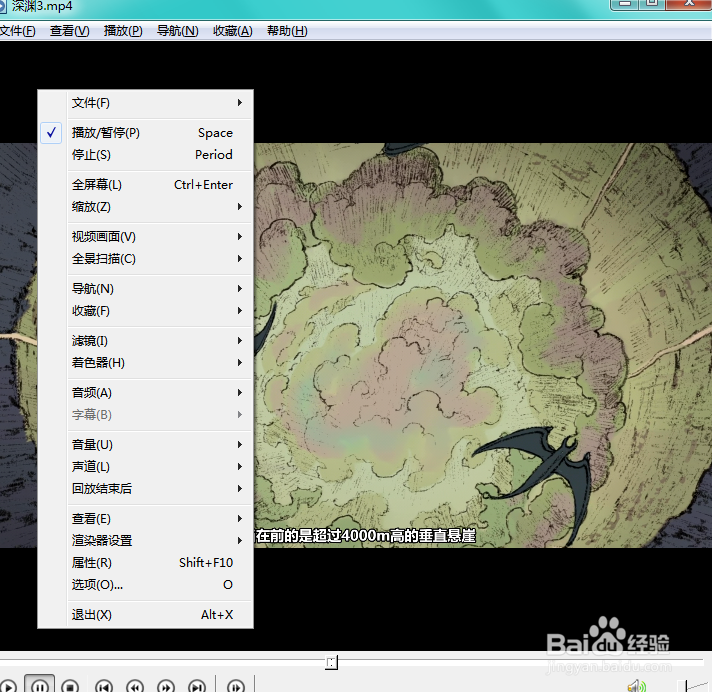This screenshot has height=692, width=712.
Task: Expand the 音频(A) submenu
Action: (x=145, y=393)
